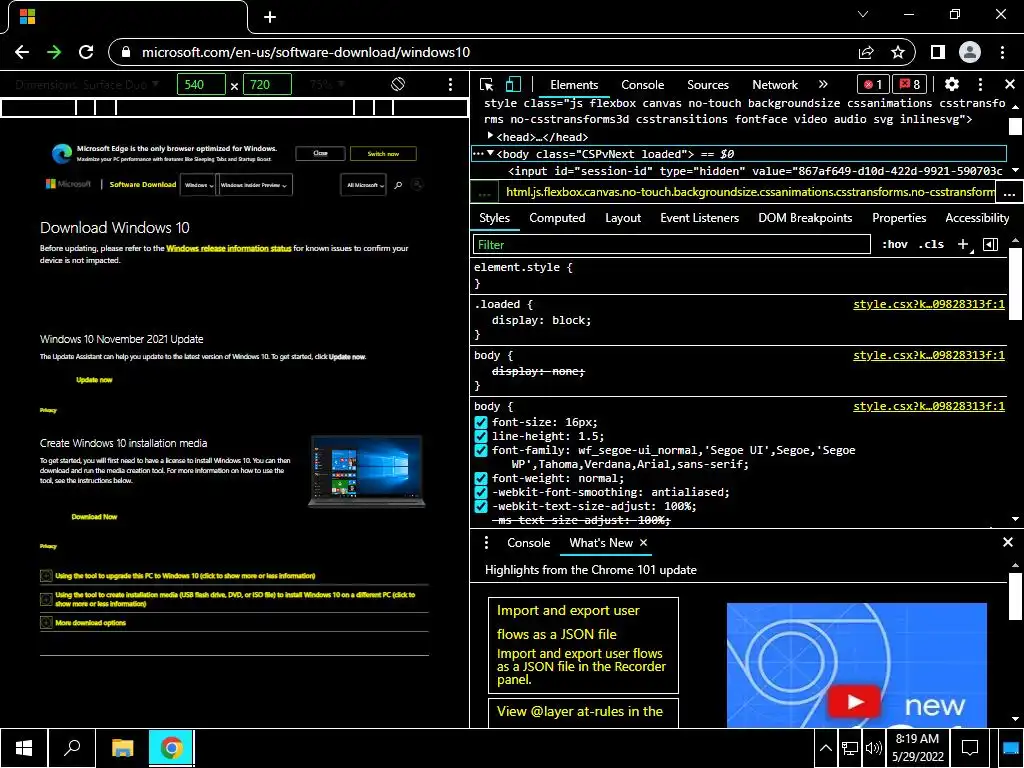Open the Windows dropdown in page nav
This screenshot has width=1024, height=768.
[199, 185]
